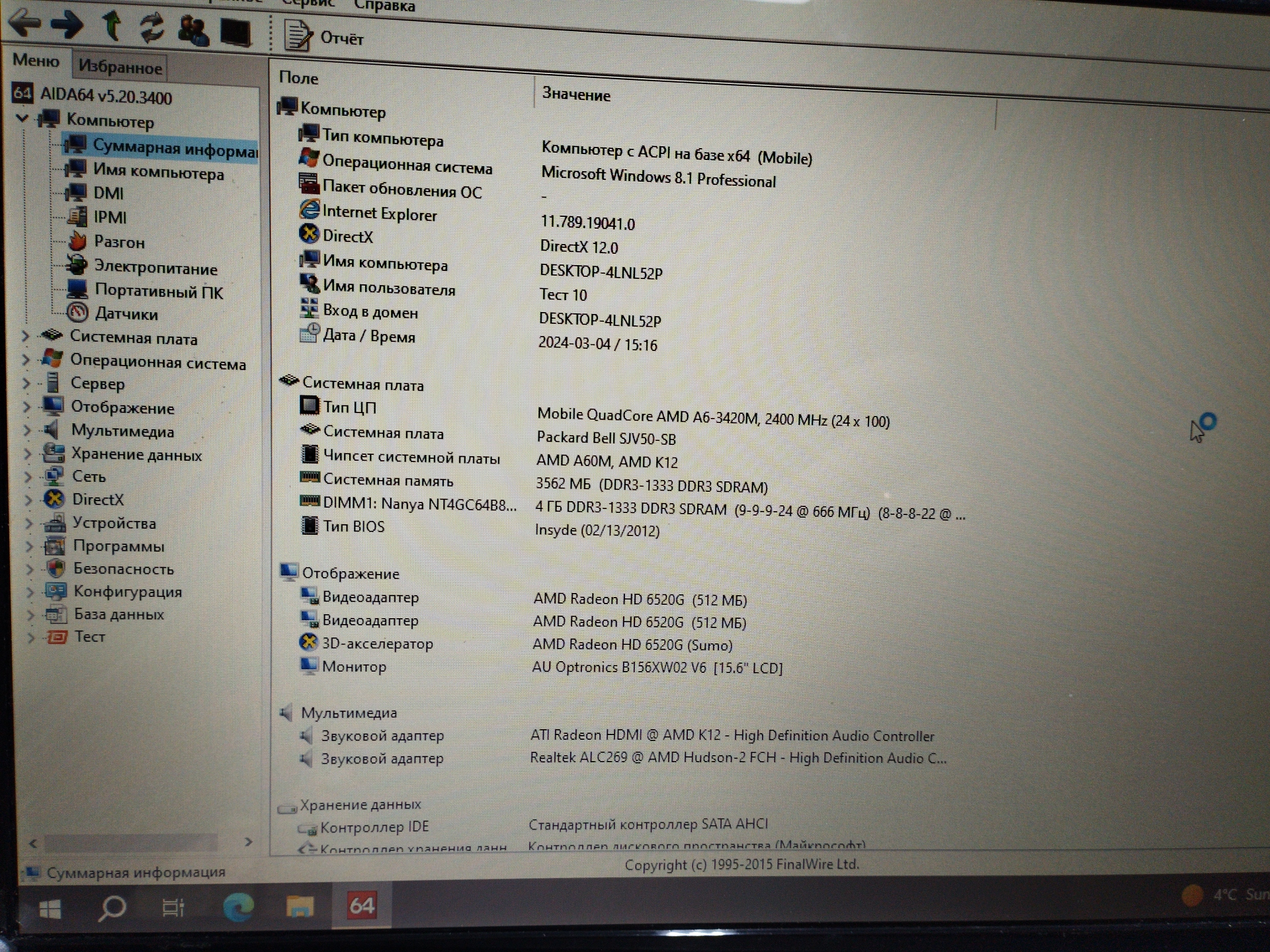Select AIDA64 v5.20.3400 root node

(93, 95)
